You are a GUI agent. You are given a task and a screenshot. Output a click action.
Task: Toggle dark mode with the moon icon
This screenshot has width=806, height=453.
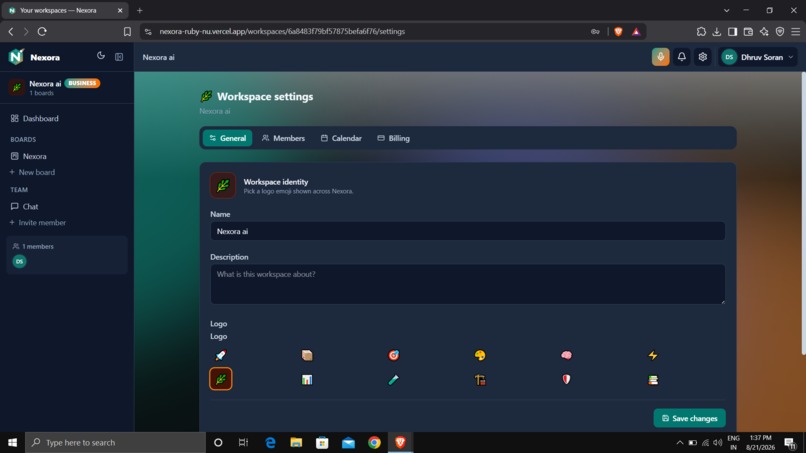pos(101,56)
